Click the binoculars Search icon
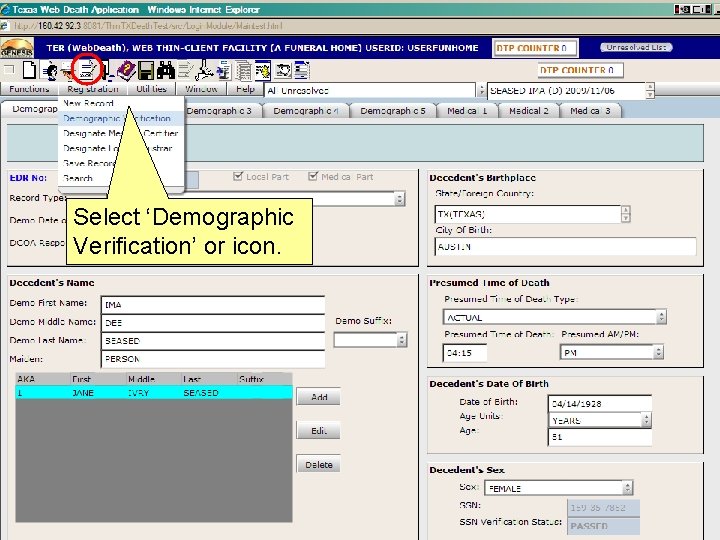The image size is (720, 540). coord(166,70)
